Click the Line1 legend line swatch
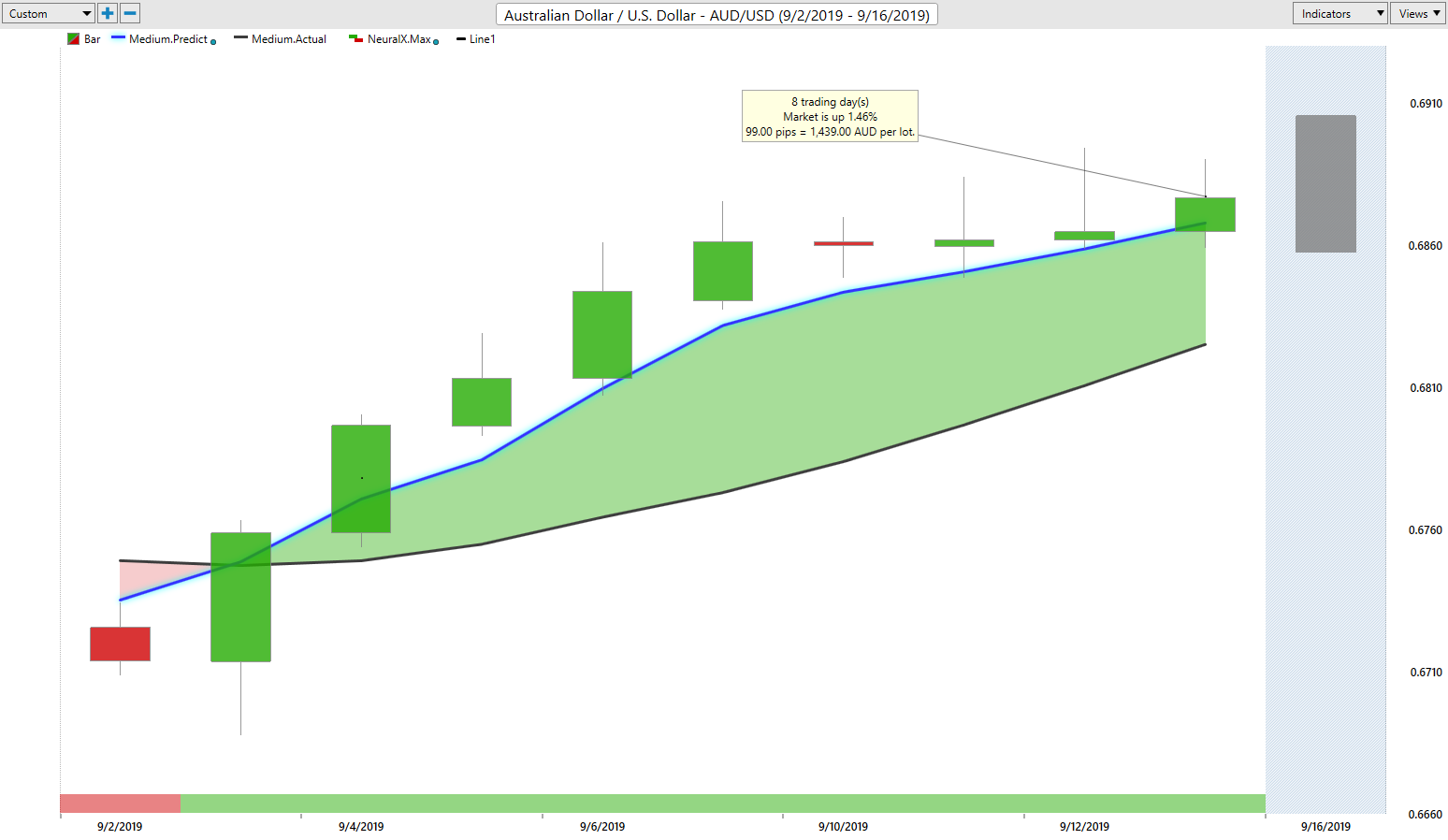The height and width of the screenshot is (840, 1448). (461, 39)
